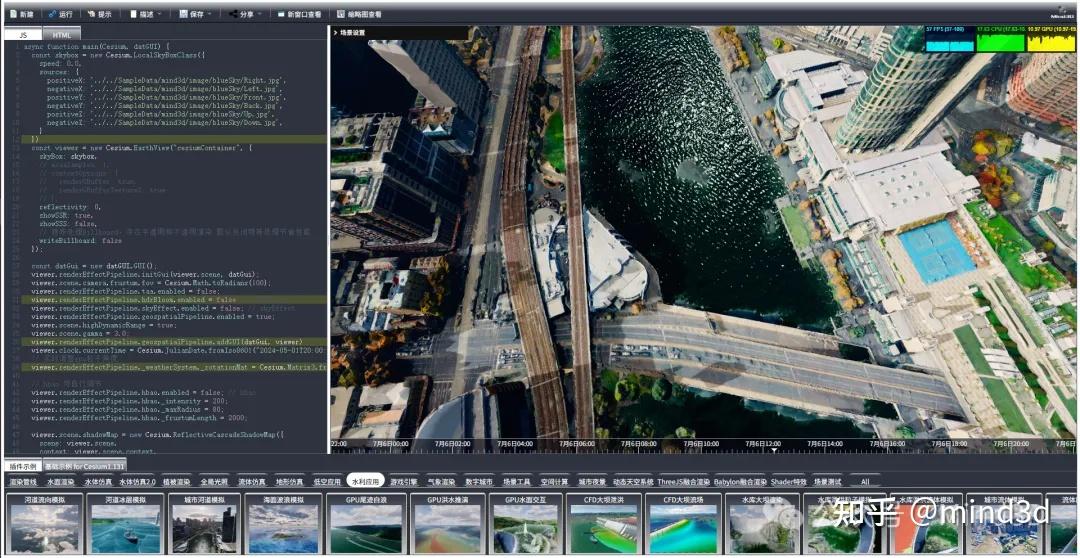Image resolution: width=1080 pixels, height=558 pixels.
Task: Open the 描述 (Description) dropdown
Action: pyautogui.click(x=146, y=14)
